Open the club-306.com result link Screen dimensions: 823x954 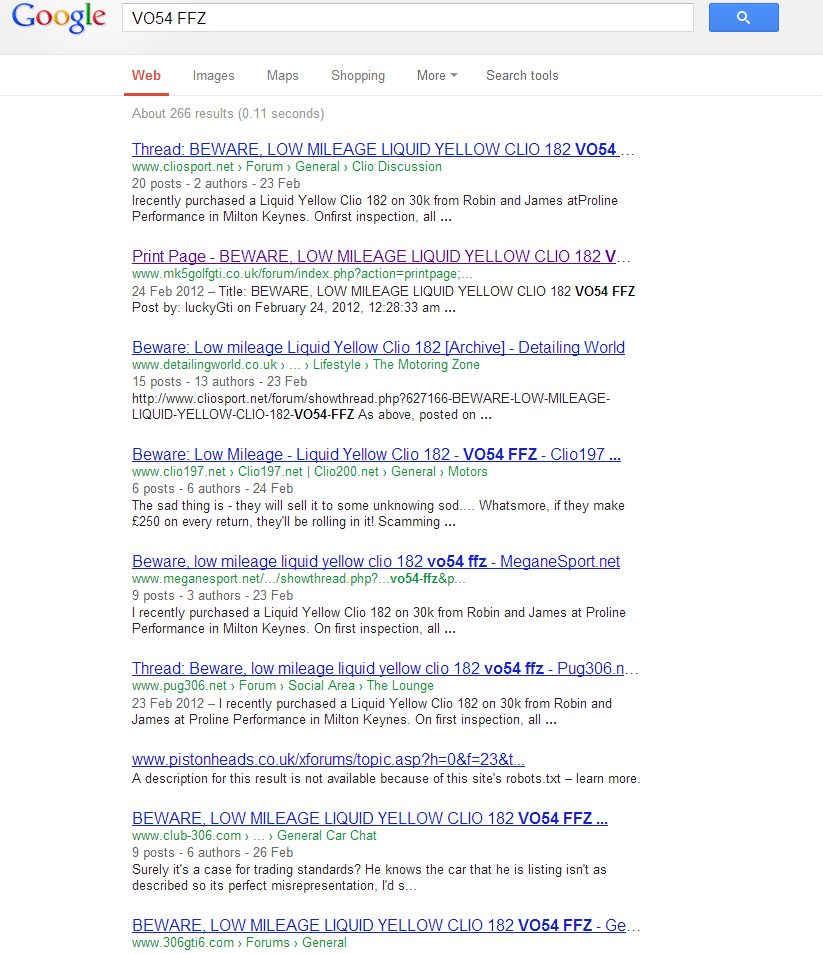coord(370,818)
